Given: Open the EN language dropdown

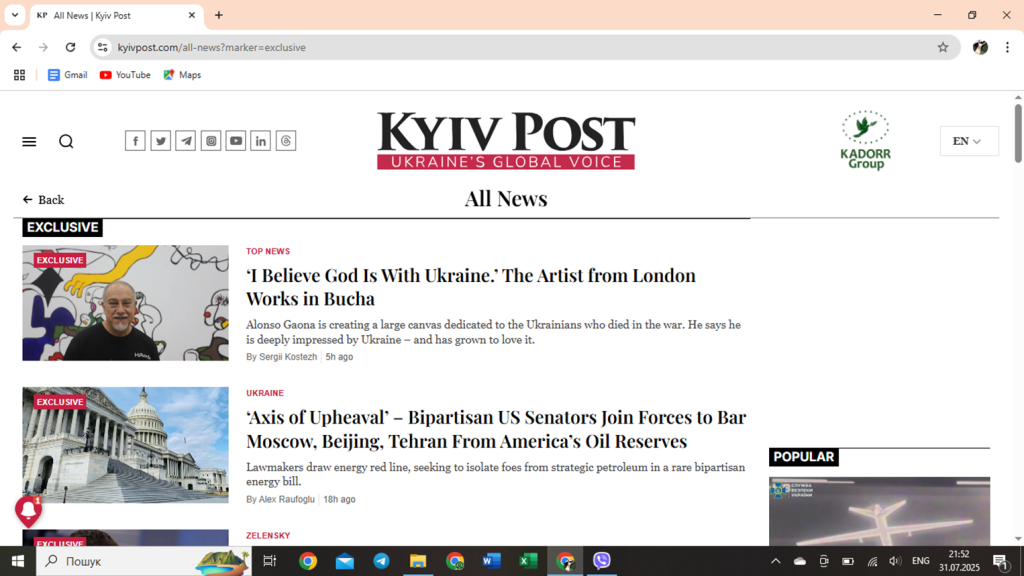Looking at the screenshot, I should 969,141.
